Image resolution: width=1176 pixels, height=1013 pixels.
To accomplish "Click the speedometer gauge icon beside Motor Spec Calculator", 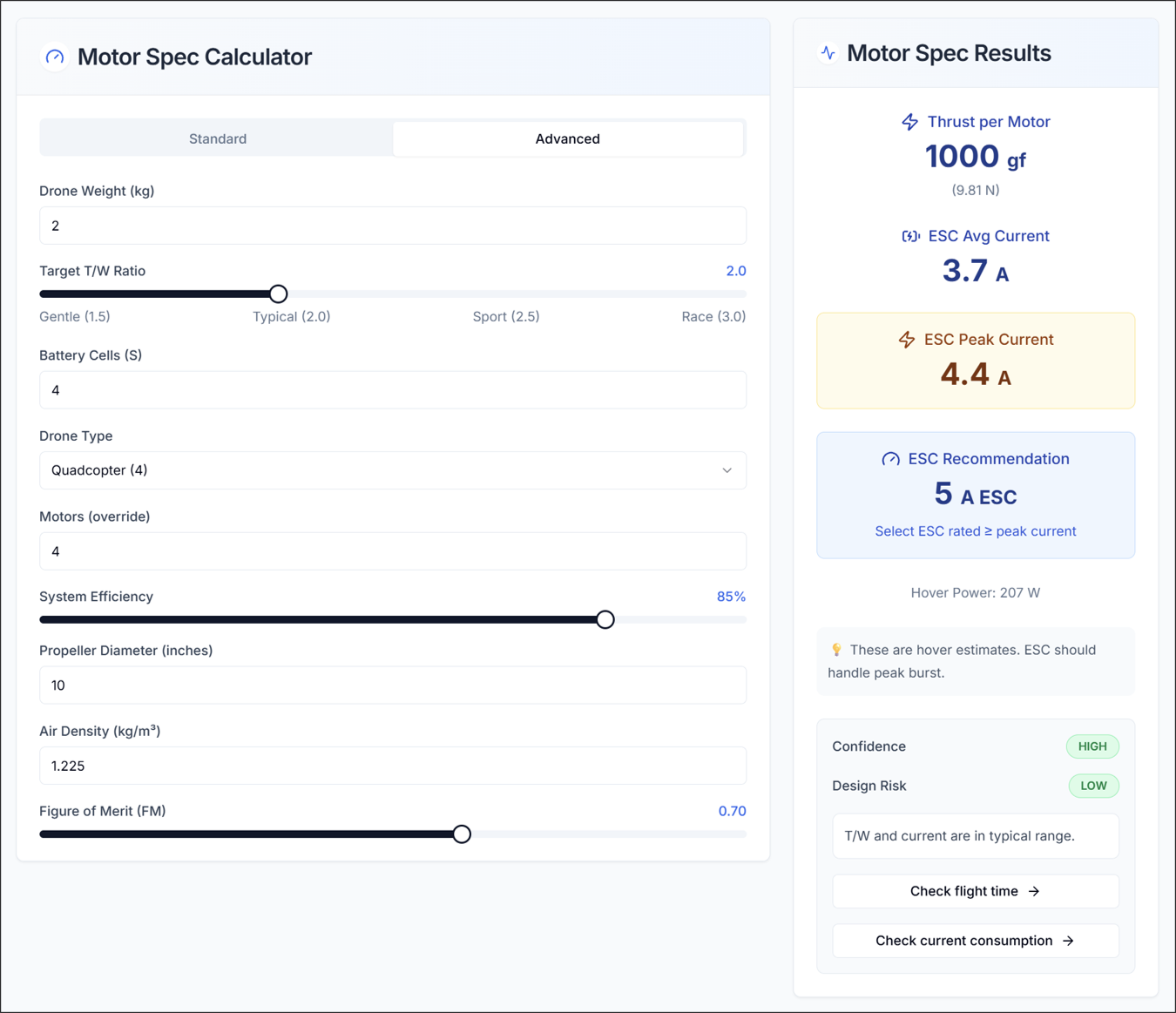I will point(54,57).
